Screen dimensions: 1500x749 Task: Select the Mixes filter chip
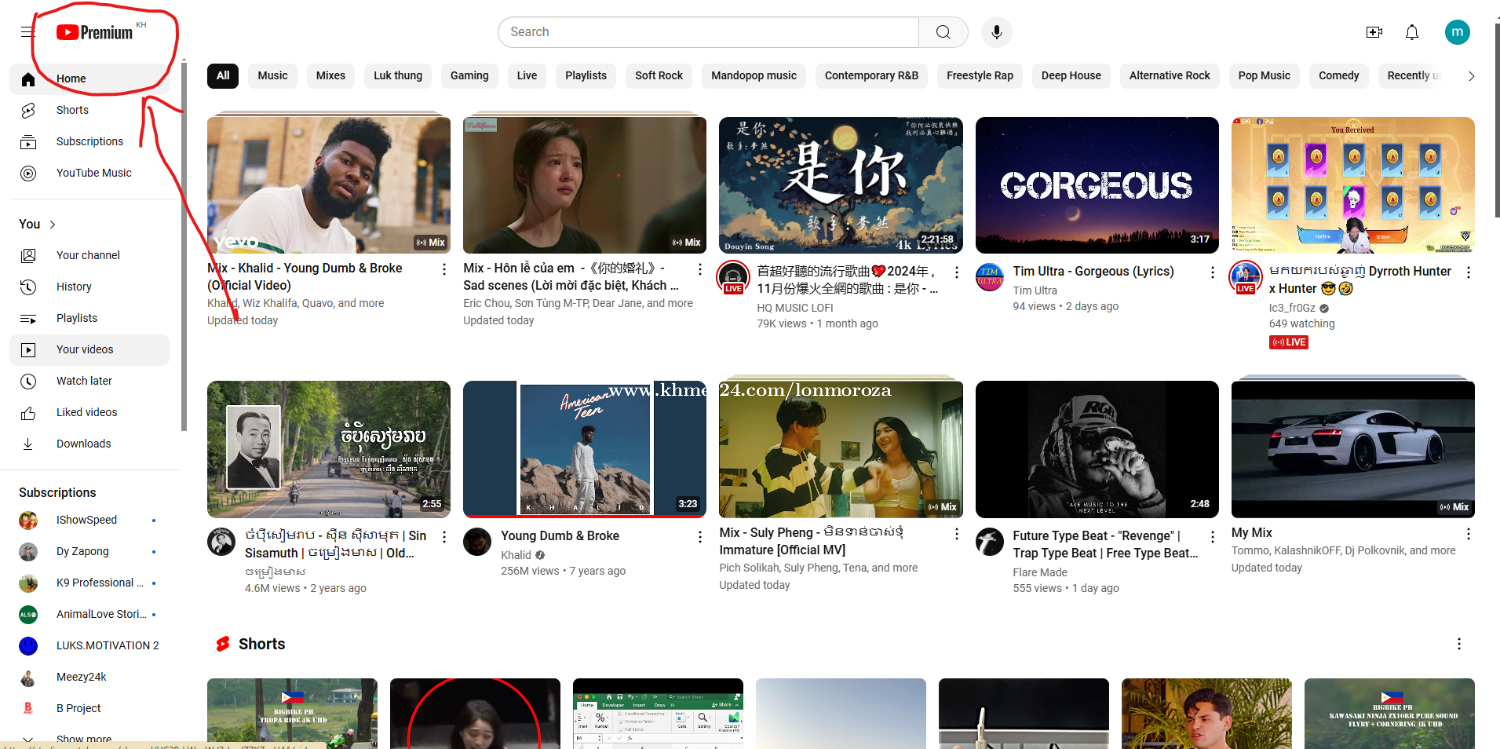pos(331,76)
